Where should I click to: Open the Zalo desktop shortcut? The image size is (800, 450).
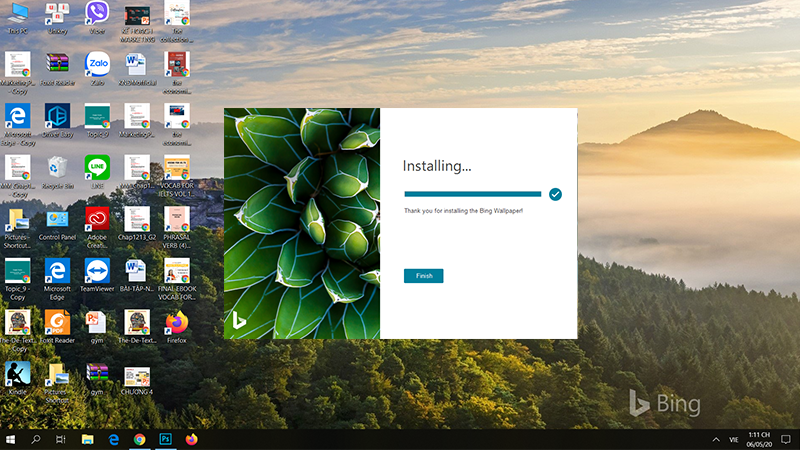point(97,64)
